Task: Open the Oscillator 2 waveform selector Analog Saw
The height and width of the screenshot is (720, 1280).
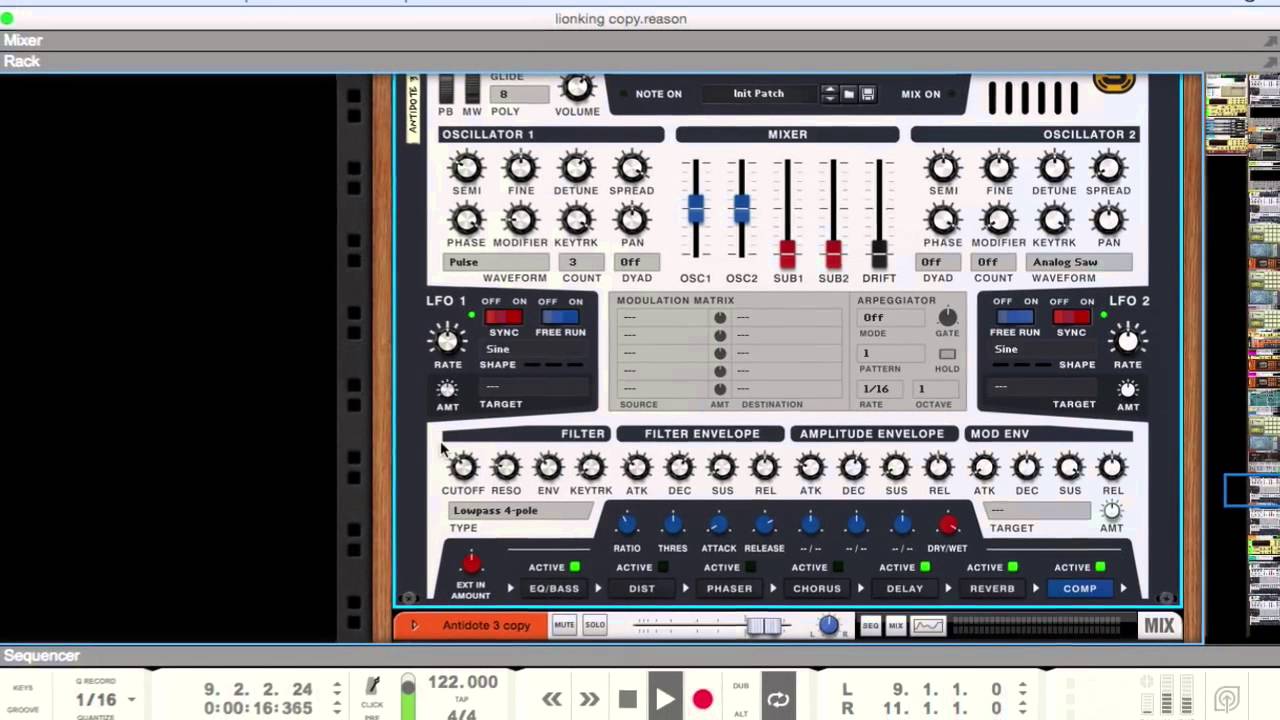Action: pos(1079,262)
